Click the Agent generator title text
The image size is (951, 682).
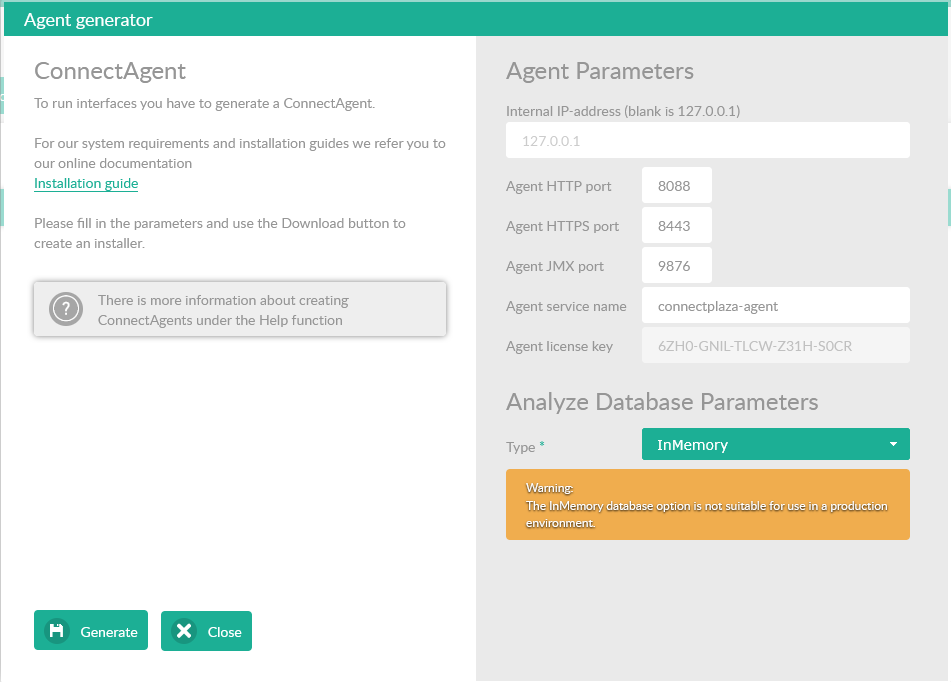click(x=88, y=20)
